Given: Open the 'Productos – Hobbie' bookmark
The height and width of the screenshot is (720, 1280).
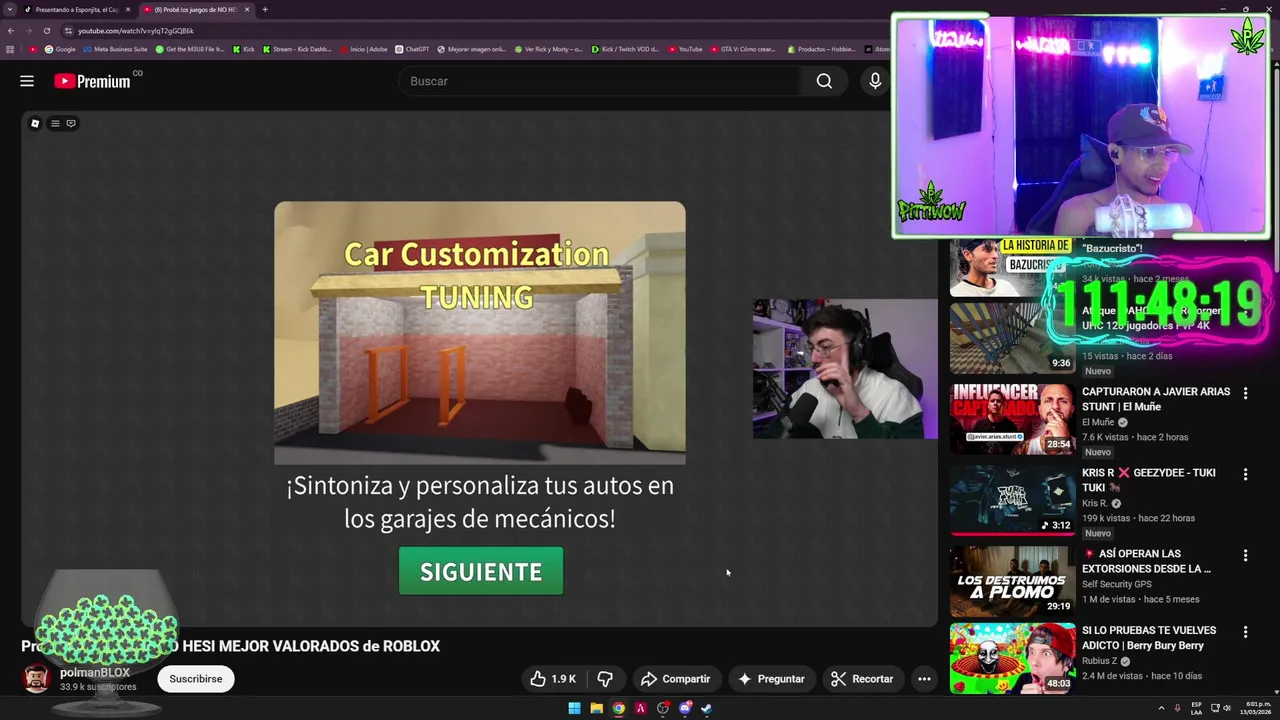Looking at the screenshot, I should coord(821,49).
